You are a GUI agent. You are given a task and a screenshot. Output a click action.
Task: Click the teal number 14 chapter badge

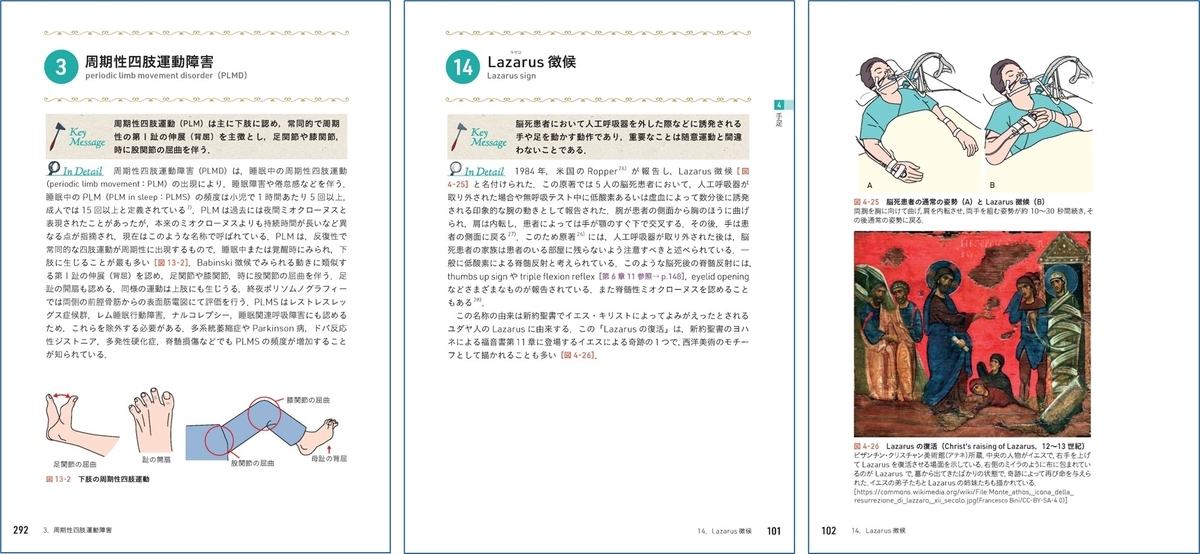click(x=464, y=67)
